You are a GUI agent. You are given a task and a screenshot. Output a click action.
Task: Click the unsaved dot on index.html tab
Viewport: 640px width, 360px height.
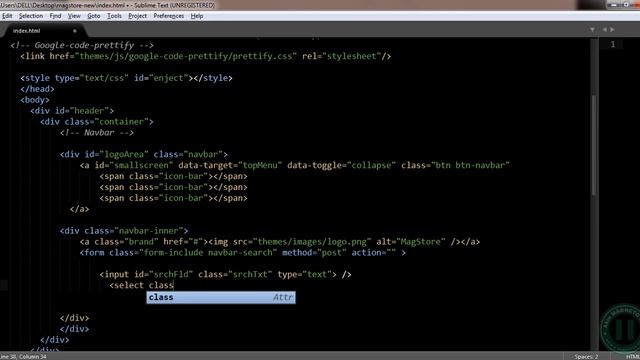click(x=74, y=31)
